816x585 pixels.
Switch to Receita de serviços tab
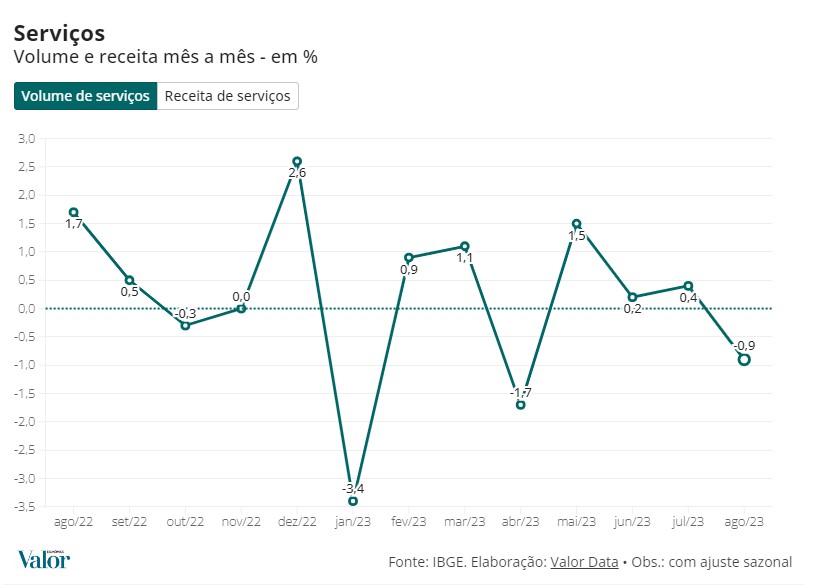[x=228, y=96]
